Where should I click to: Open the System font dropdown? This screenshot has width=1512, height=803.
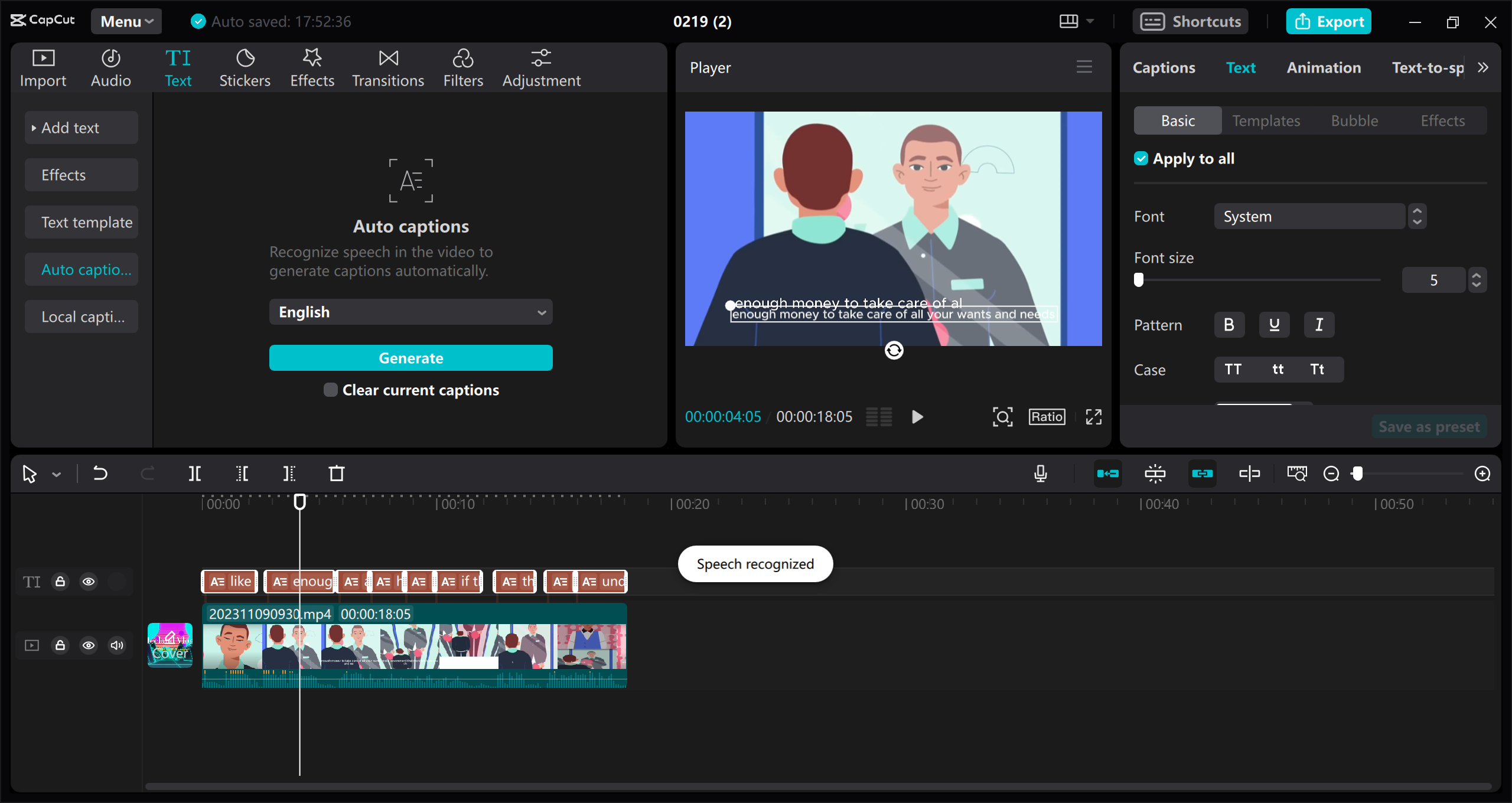[1309, 216]
